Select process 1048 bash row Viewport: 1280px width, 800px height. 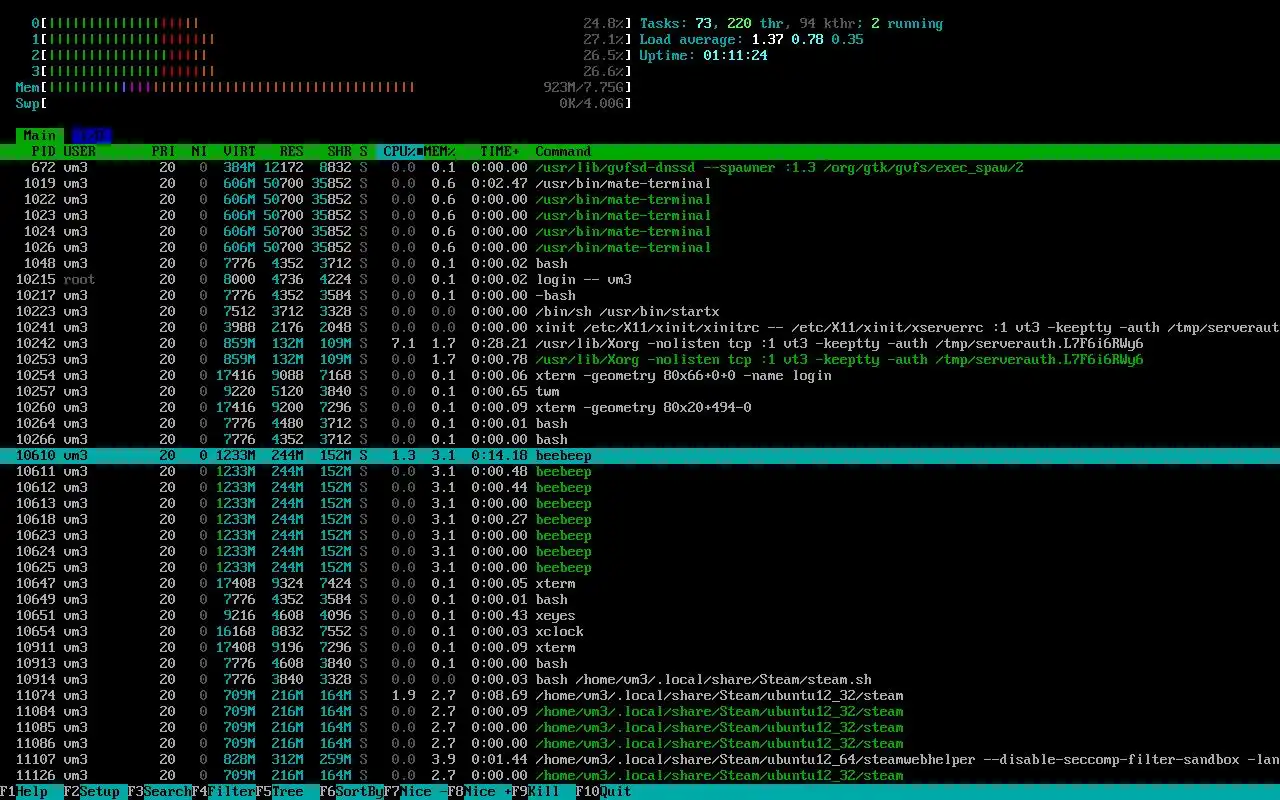[x=640, y=263]
